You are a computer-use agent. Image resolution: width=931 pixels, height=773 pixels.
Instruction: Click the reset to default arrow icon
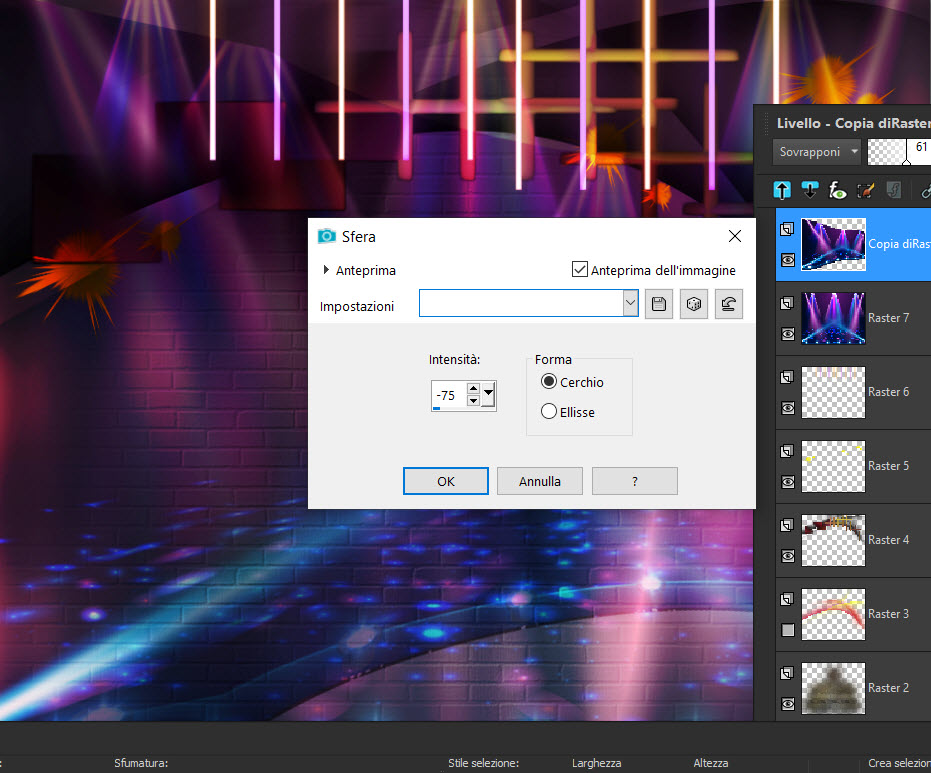pos(729,304)
